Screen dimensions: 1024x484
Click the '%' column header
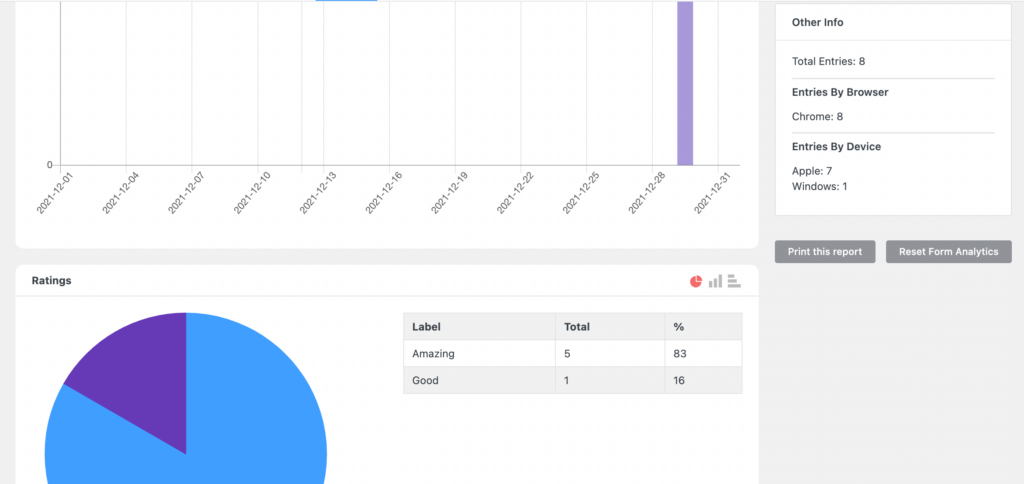703,327
